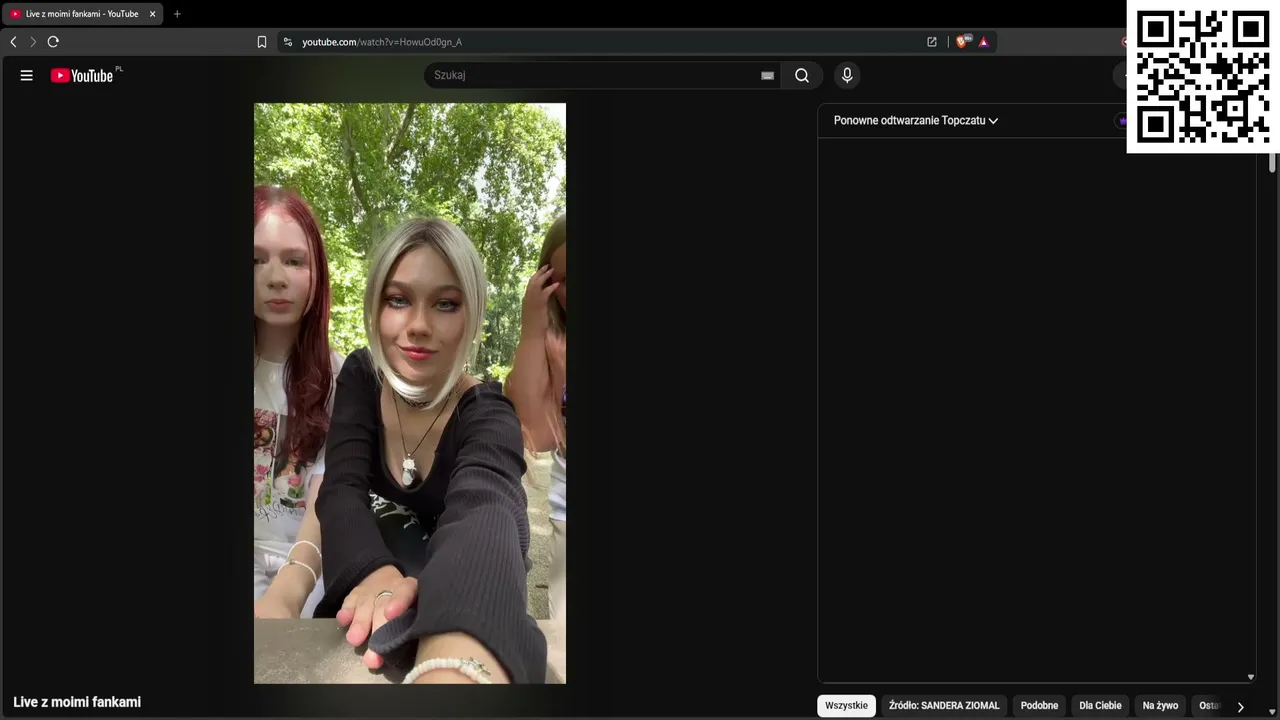Click the address bar URL youtube.com
1280x720 pixels.
pos(382,42)
